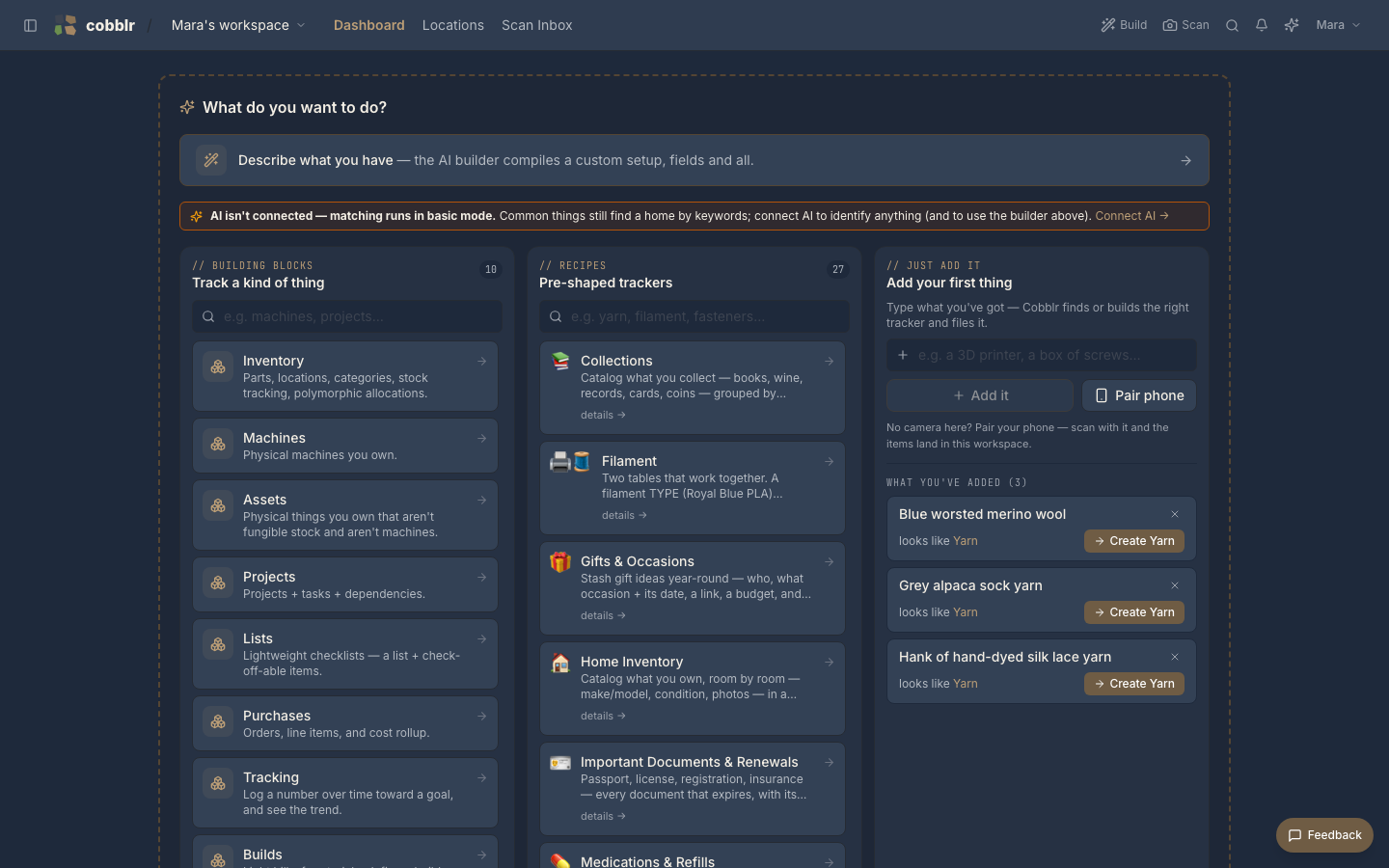Image resolution: width=1389 pixels, height=868 pixels.
Task: Open Gifts & Occasions via its arrow
Action: pyautogui.click(x=830, y=561)
